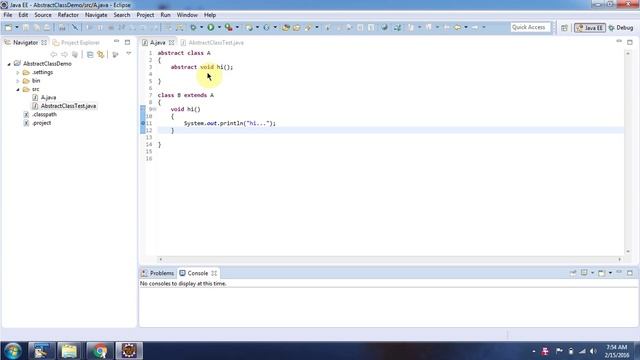The height and width of the screenshot is (360, 640).
Task: Click the Eclipse taskbar icon
Action: 129,351
